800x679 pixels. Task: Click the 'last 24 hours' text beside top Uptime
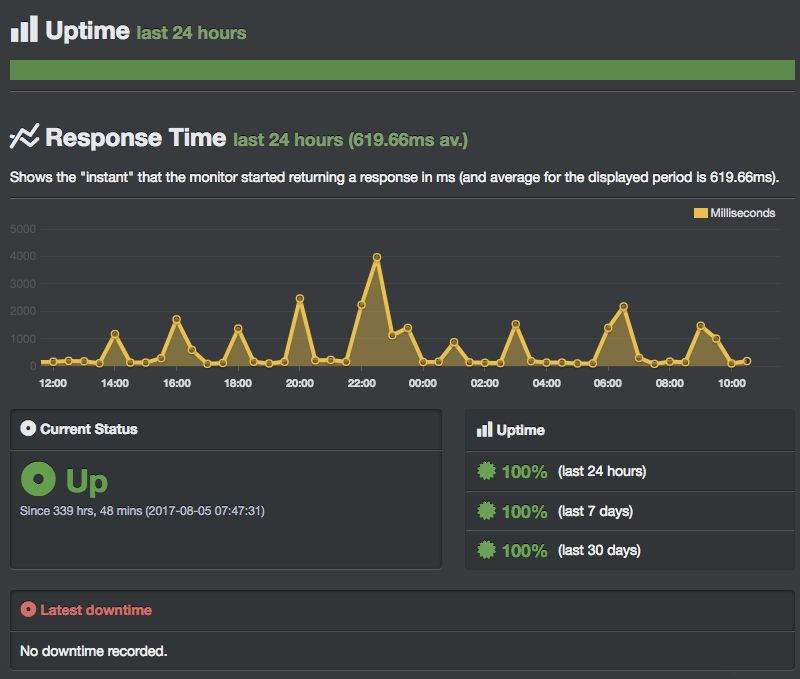191,33
